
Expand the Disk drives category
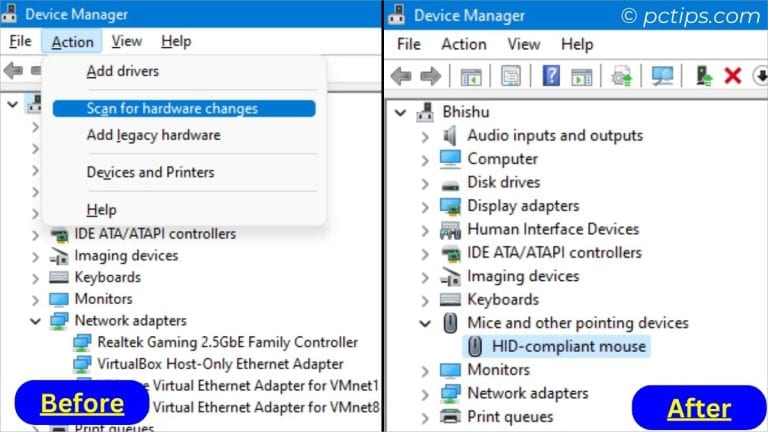[425, 183]
